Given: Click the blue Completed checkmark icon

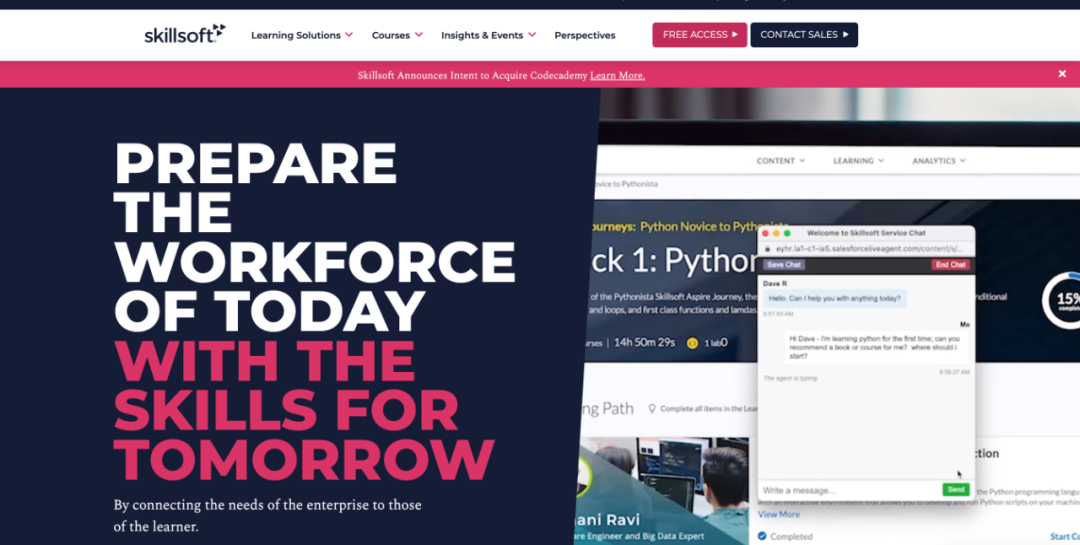Looking at the screenshot, I should click(x=762, y=535).
